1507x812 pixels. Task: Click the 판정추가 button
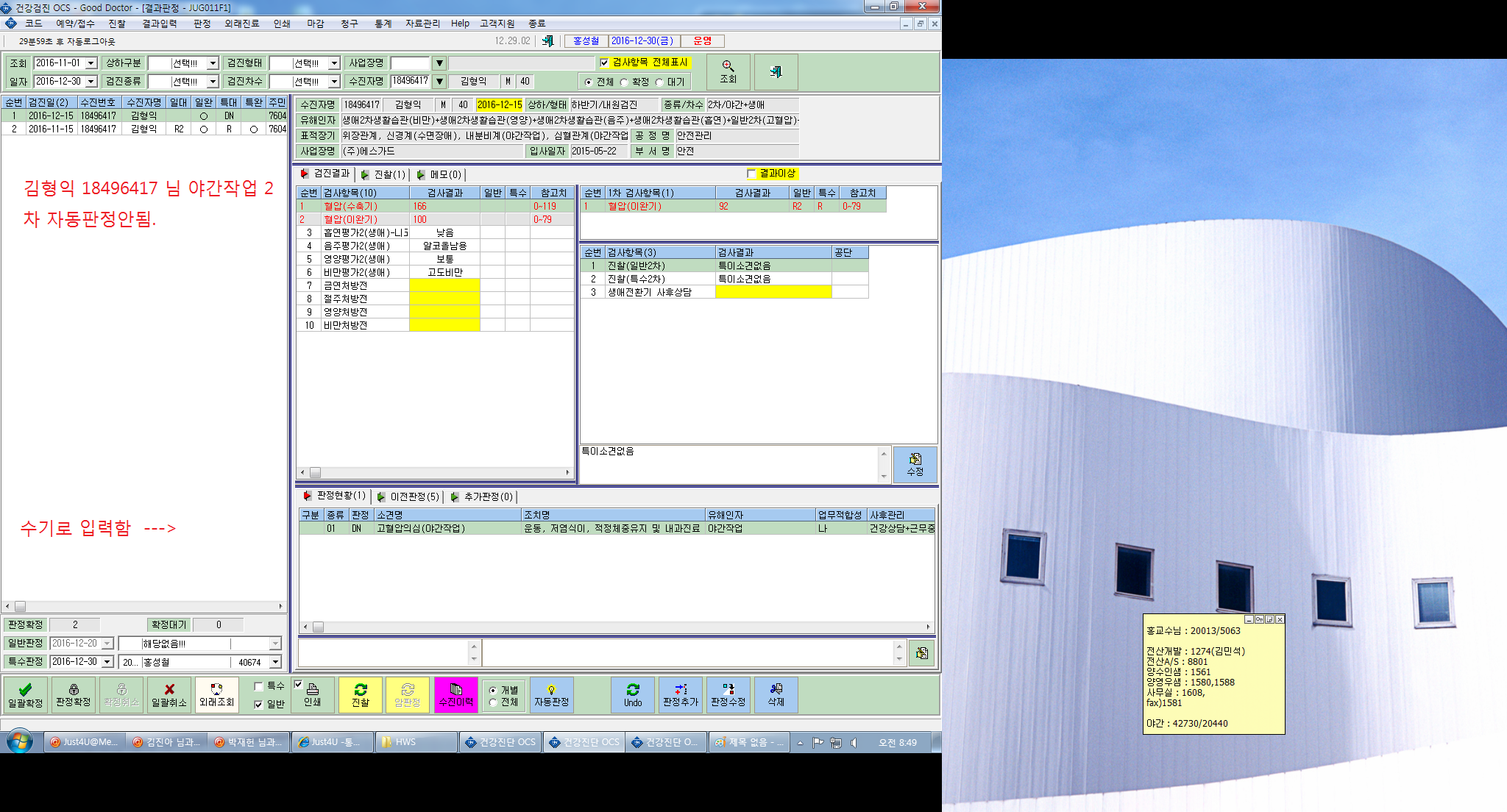click(x=681, y=695)
